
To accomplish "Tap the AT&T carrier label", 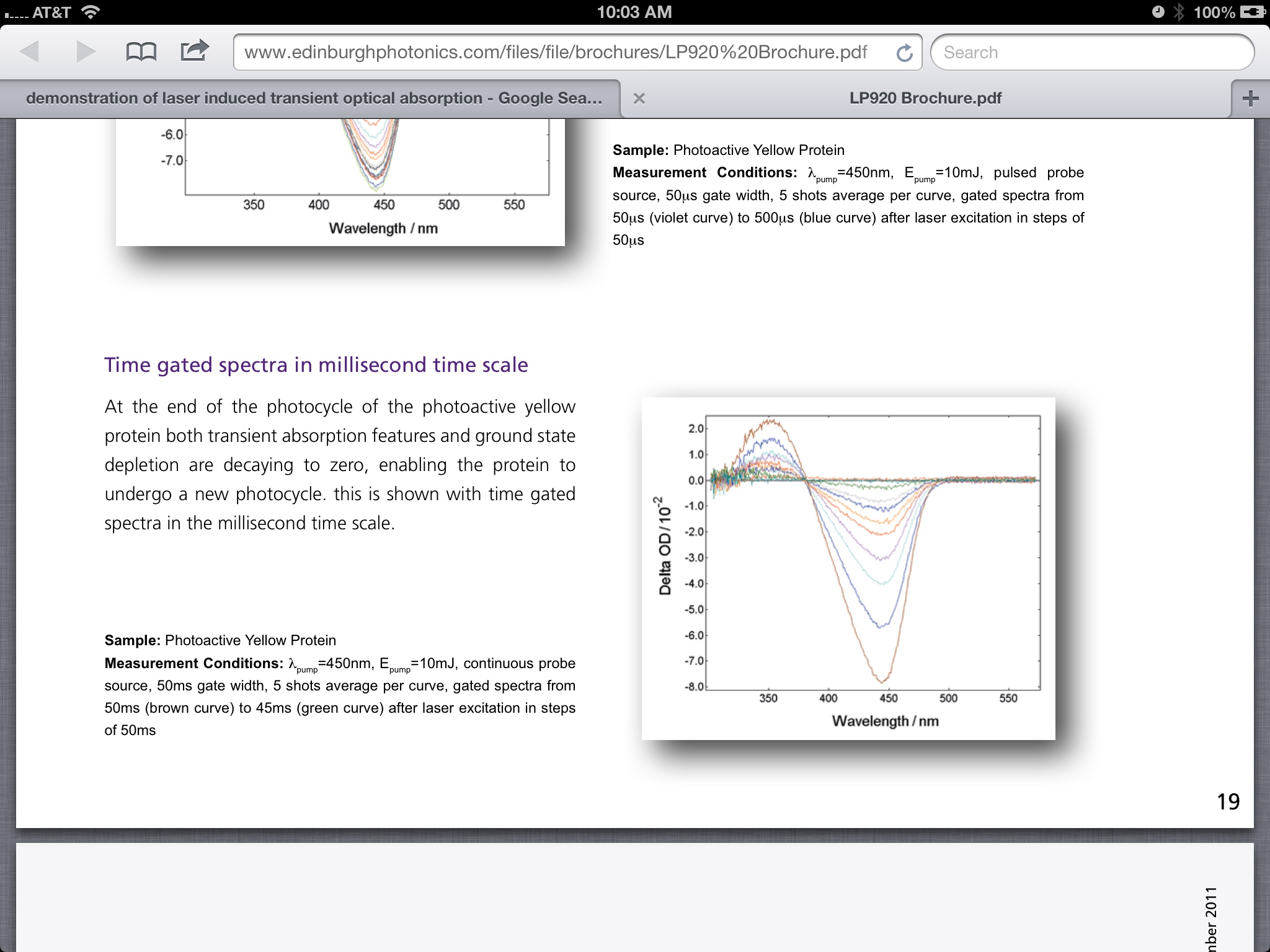I will (51, 12).
